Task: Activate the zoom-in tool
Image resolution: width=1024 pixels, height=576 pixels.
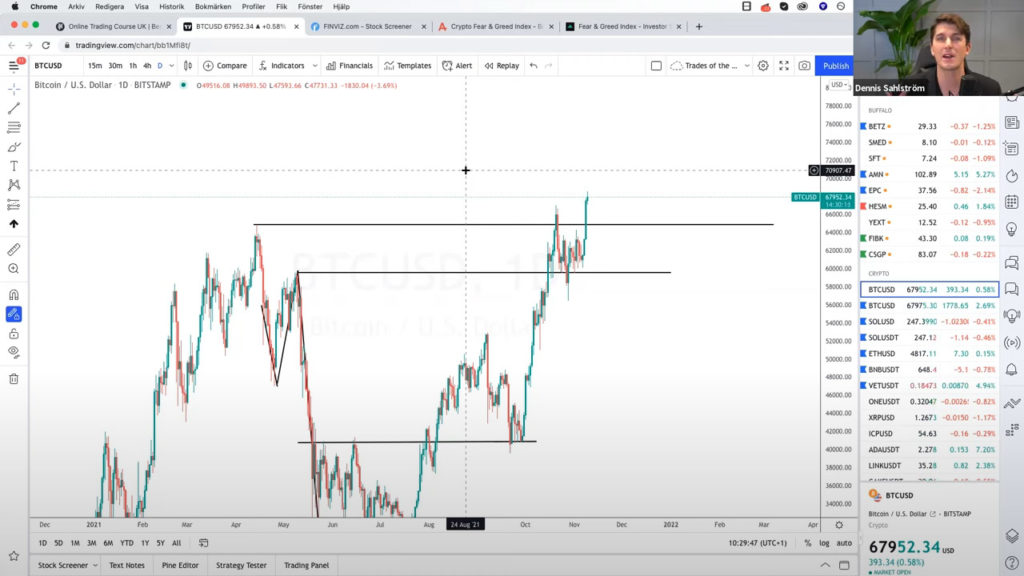Action: (14, 269)
